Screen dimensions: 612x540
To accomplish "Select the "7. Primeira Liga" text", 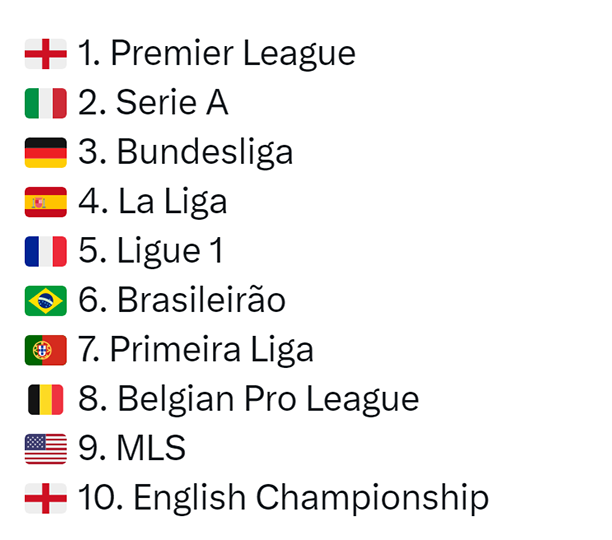I will 195,350.
